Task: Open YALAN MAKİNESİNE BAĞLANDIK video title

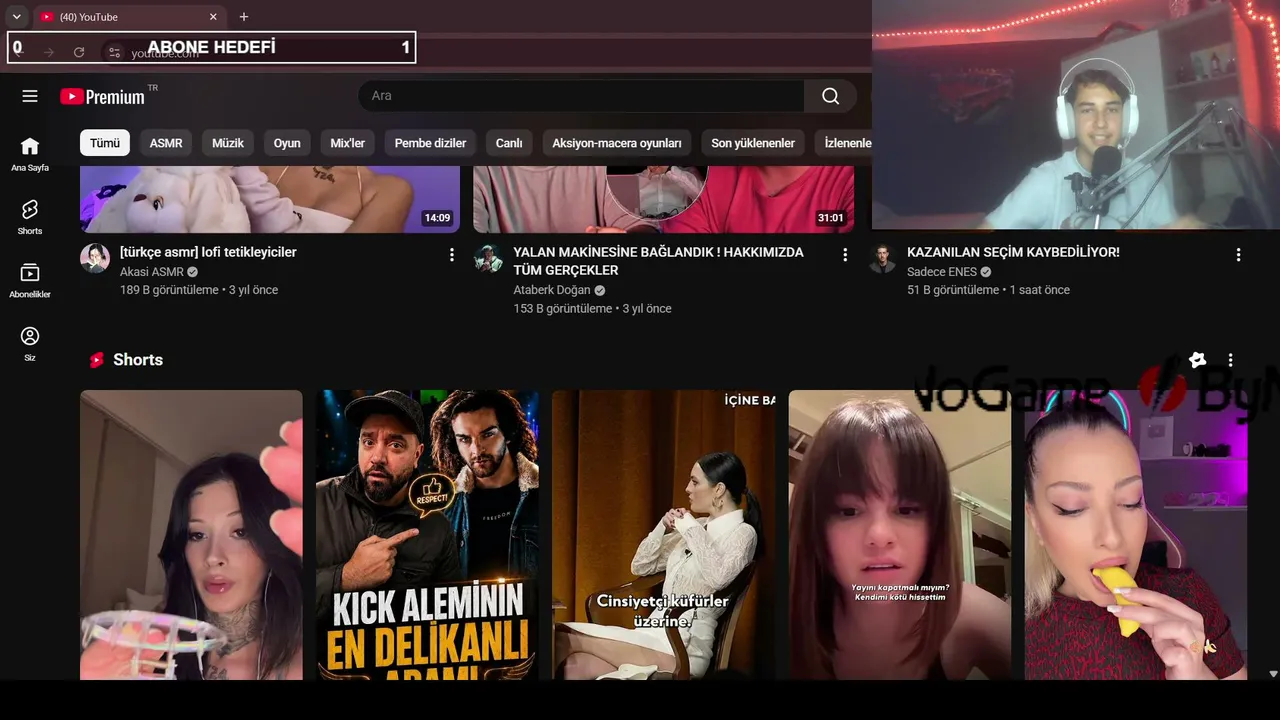Action: pos(659,261)
